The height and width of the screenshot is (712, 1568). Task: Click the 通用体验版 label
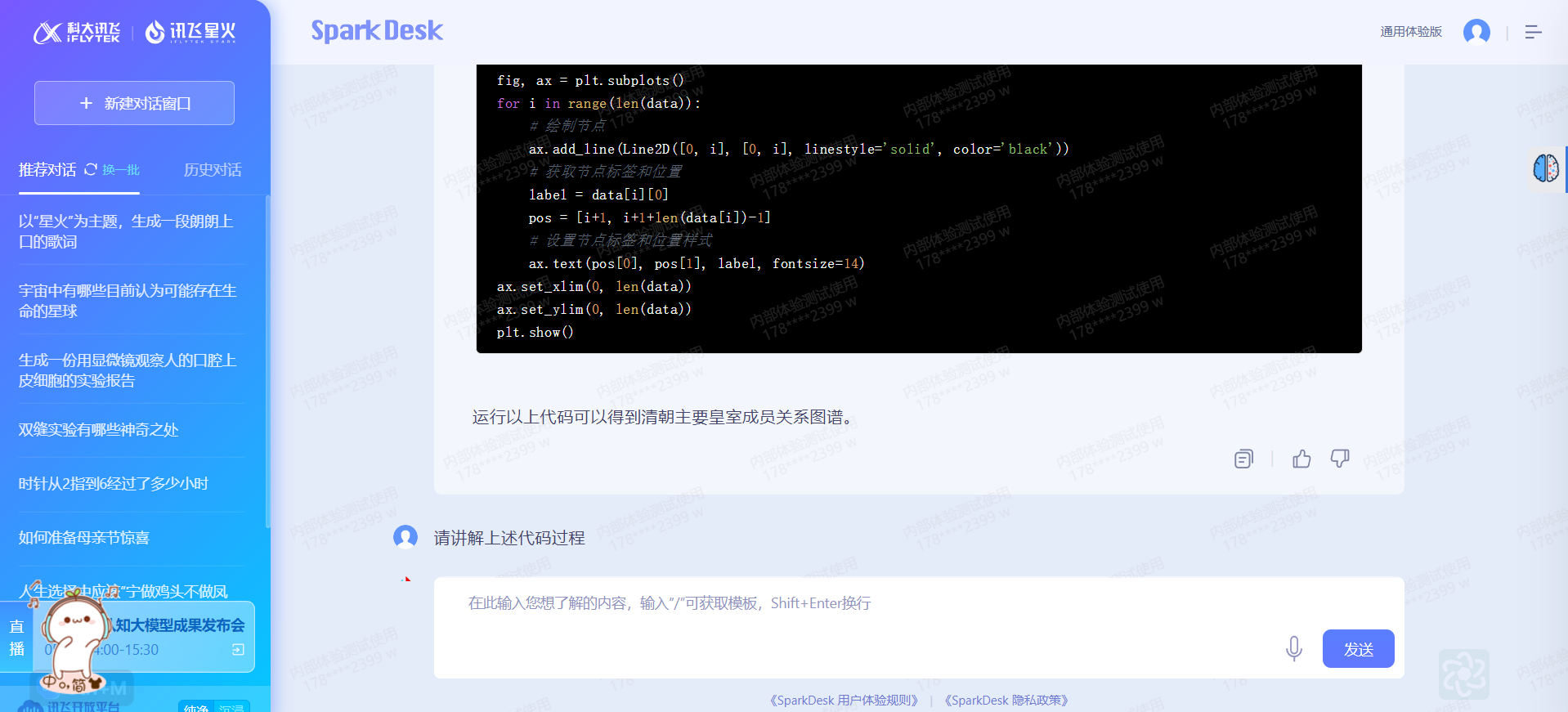[x=1411, y=32]
